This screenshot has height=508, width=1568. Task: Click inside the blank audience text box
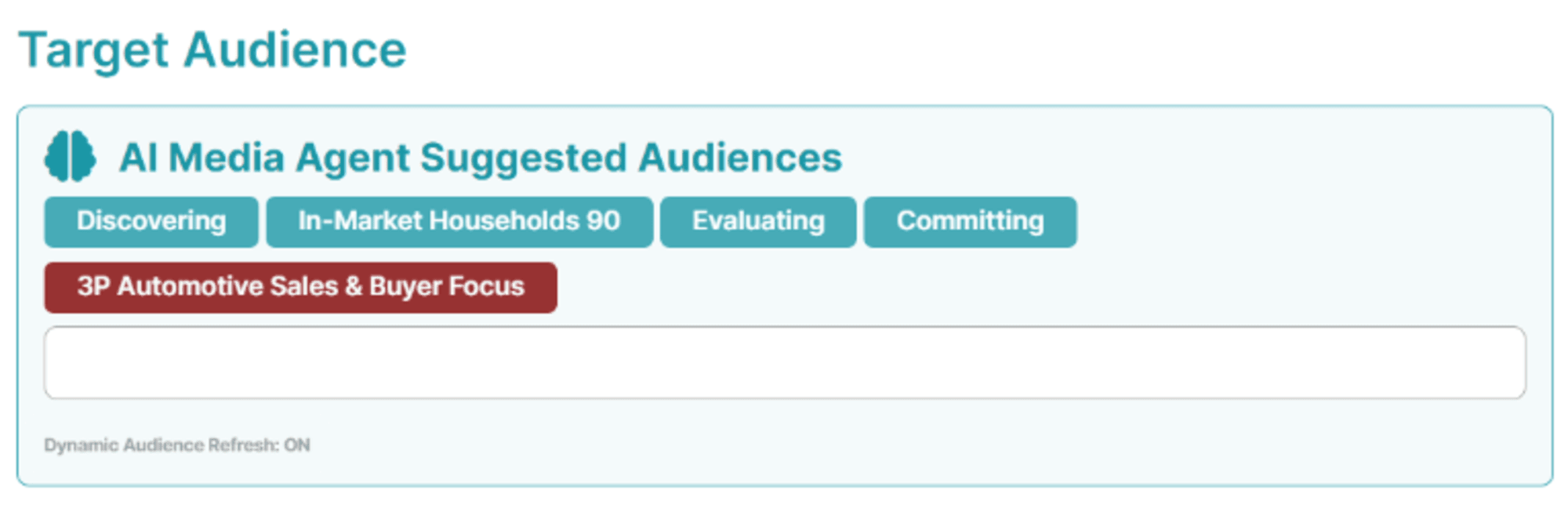point(784,362)
